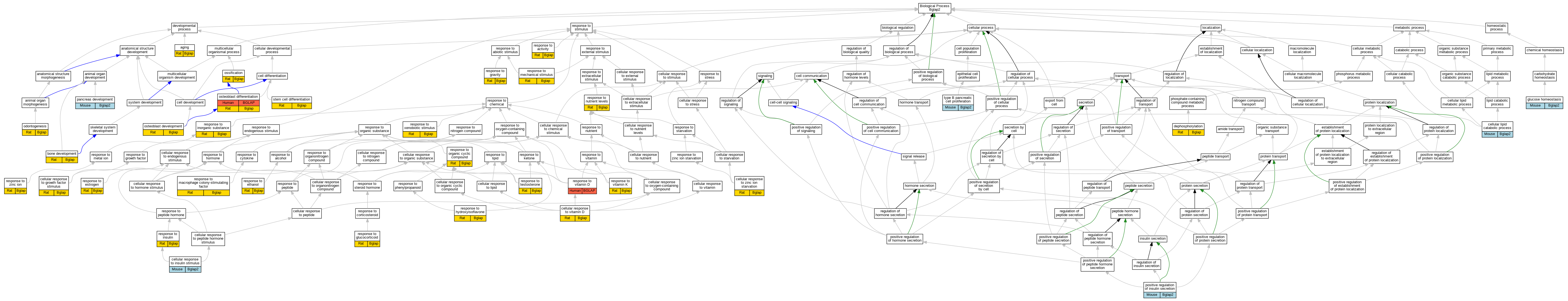
Task: Select the 'anatomical structure morphogenesis' node
Action: [x=53, y=76]
